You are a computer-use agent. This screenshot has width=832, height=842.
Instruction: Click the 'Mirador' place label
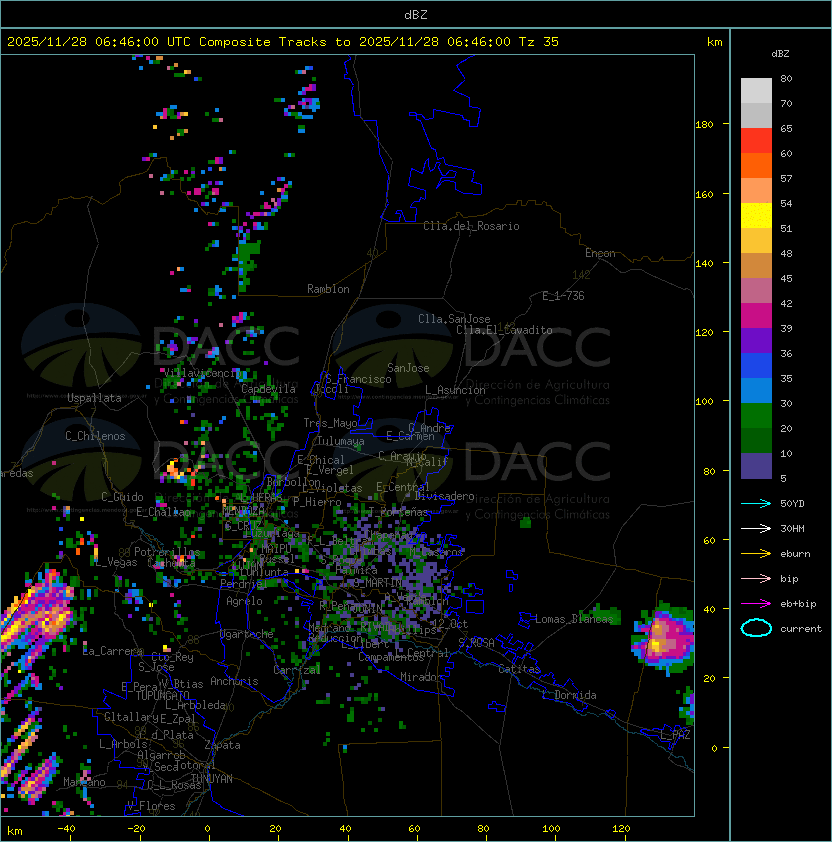tap(421, 677)
